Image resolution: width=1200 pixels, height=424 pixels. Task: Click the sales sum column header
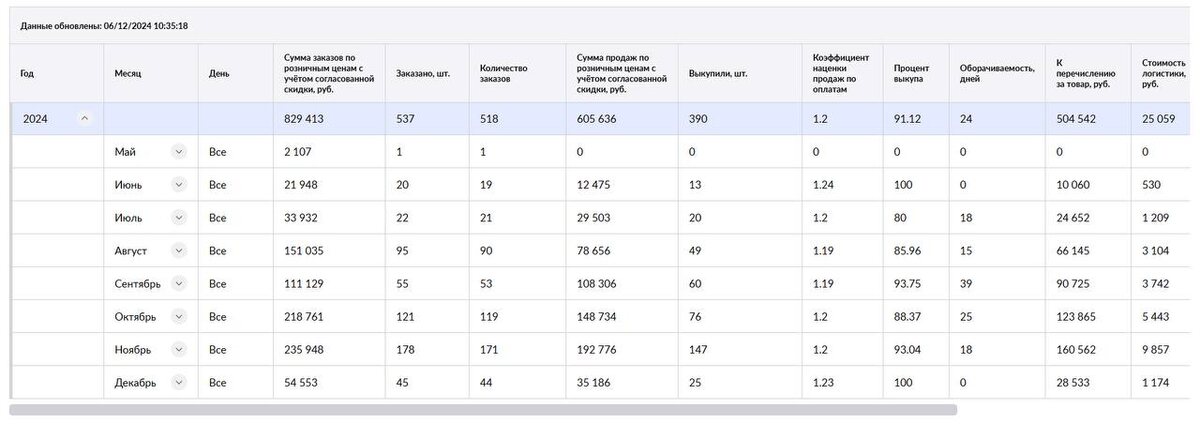click(622, 73)
